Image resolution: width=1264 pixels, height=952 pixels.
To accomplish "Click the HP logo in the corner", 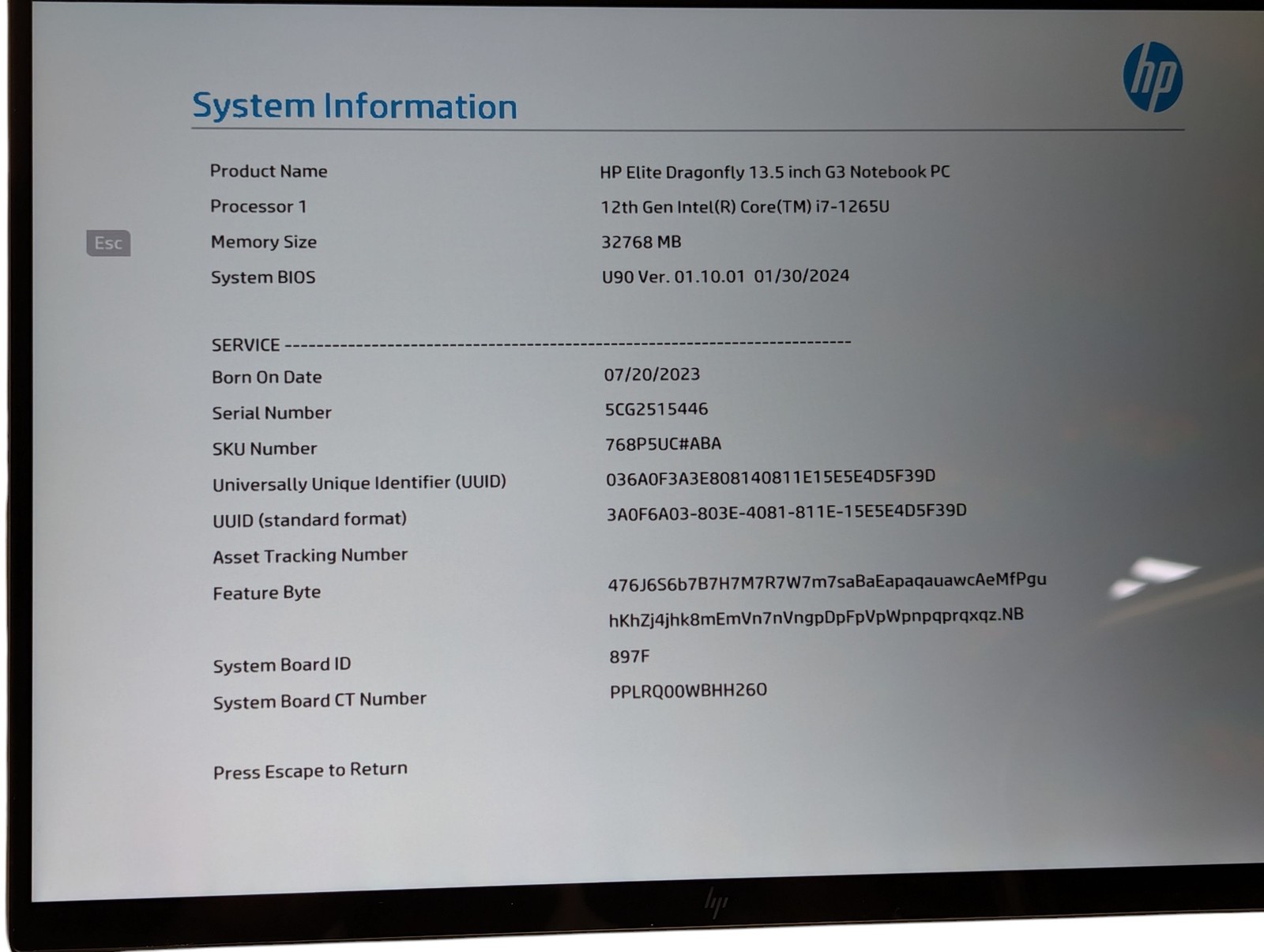I will 1153,77.
